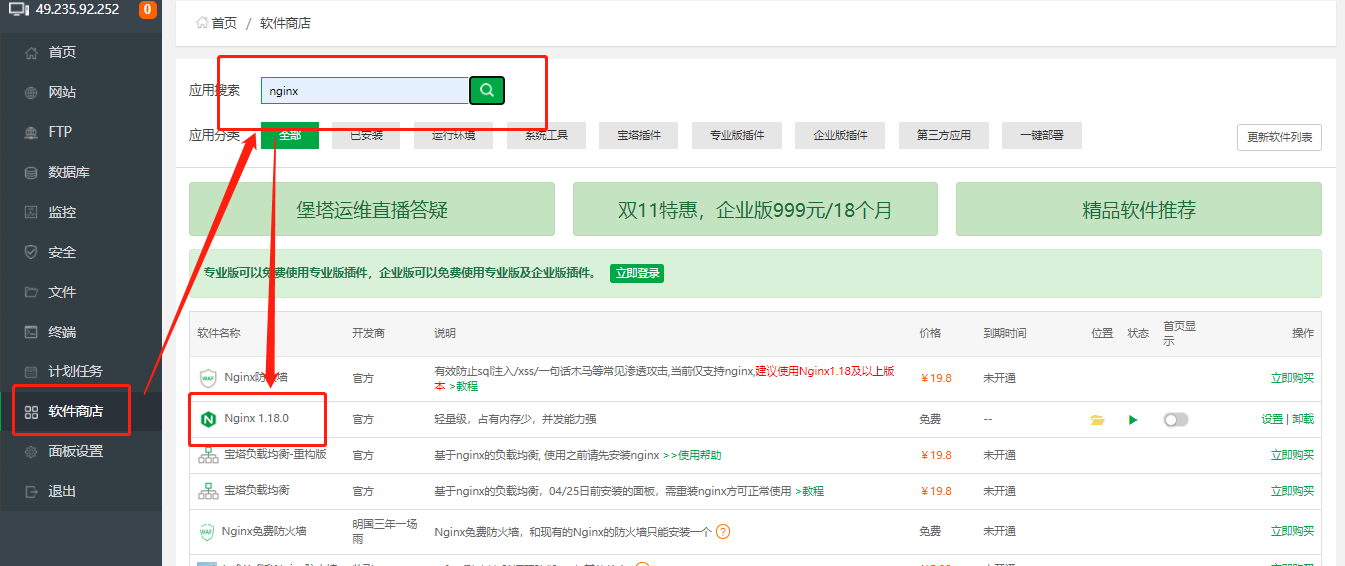Screen dimensions: 1345x566
Task: Select the 一键部署 category tab
Action: tap(1042, 135)
